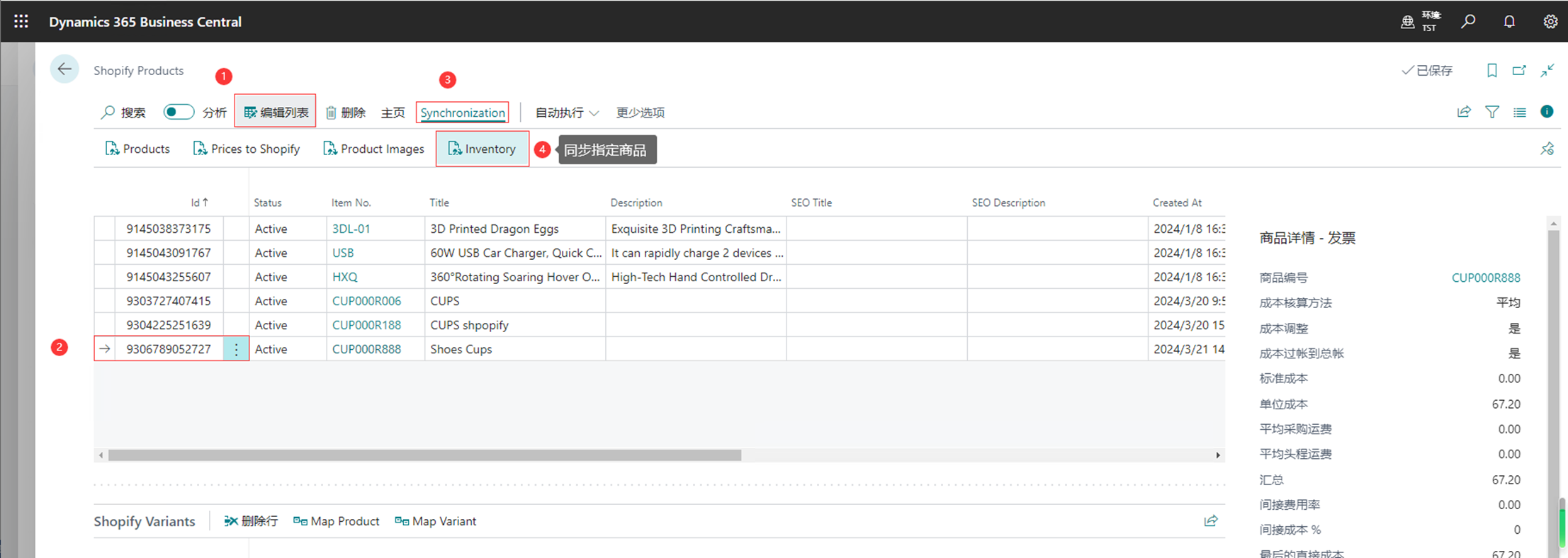Click the Status column header

[x=268, y=203]
